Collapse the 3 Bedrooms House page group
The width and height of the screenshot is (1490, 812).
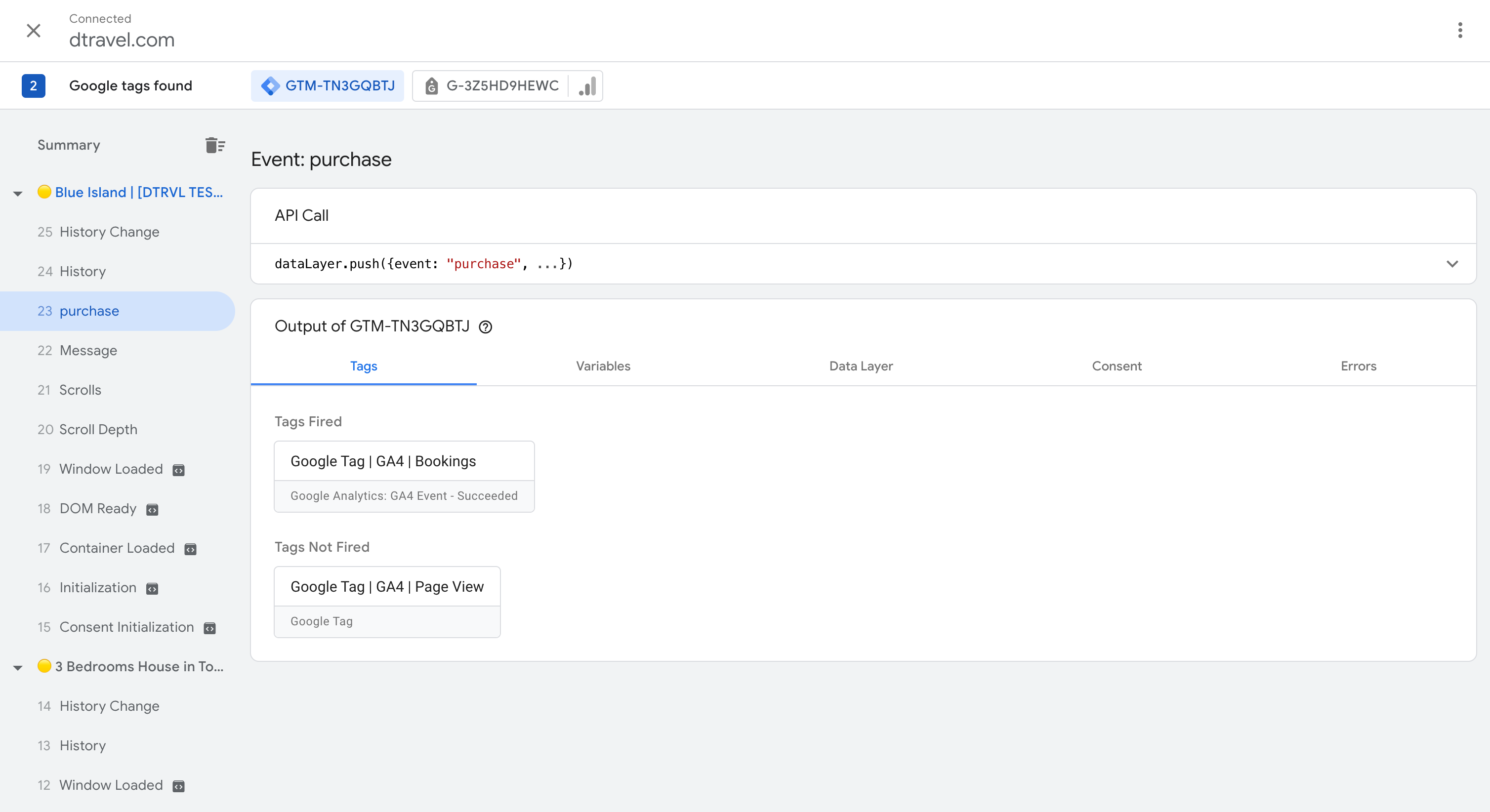18,667
